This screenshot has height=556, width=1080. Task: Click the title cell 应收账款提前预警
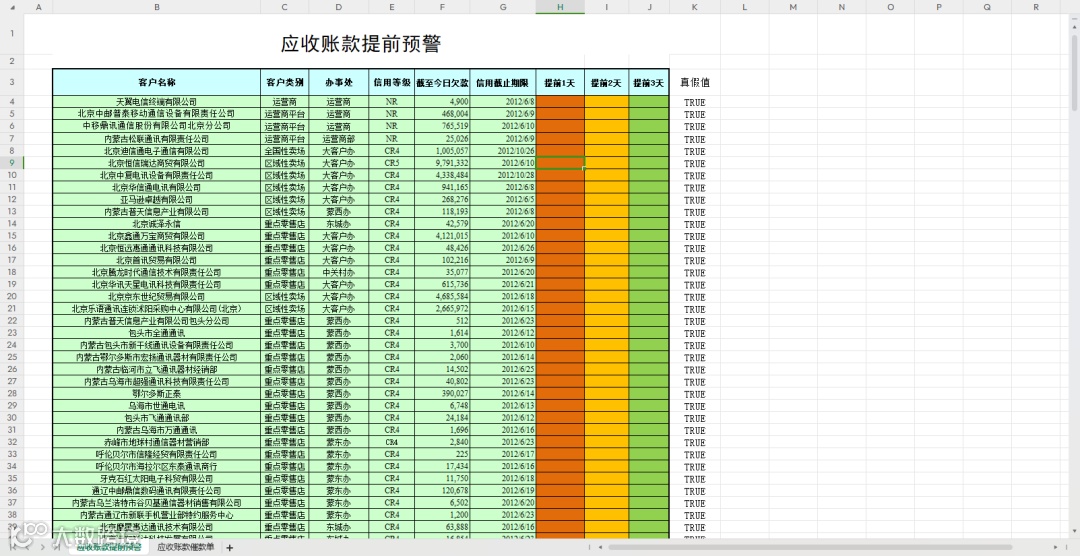[x=360, y=43]
